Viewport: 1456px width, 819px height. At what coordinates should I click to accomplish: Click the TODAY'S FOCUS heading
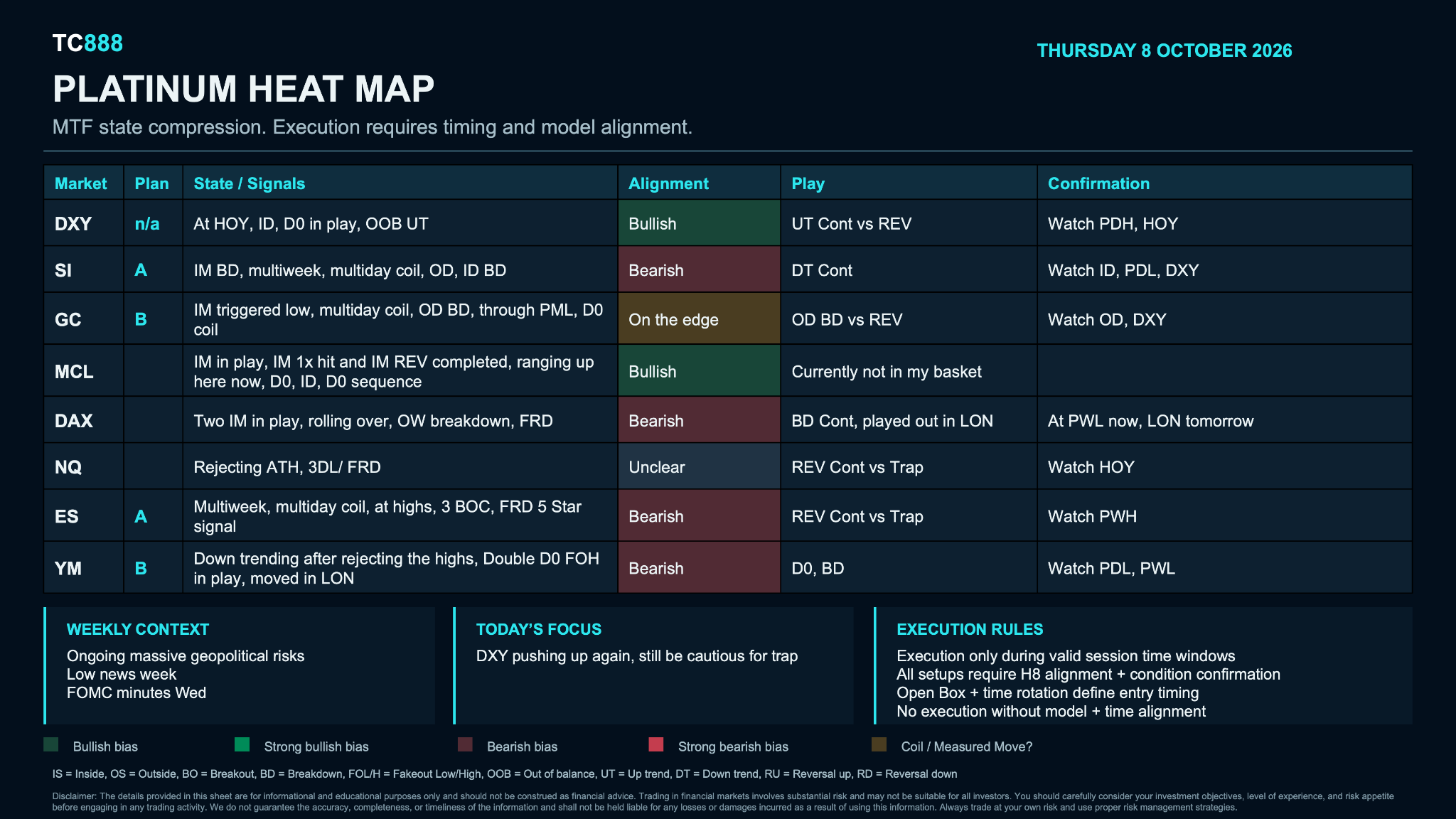539,629
